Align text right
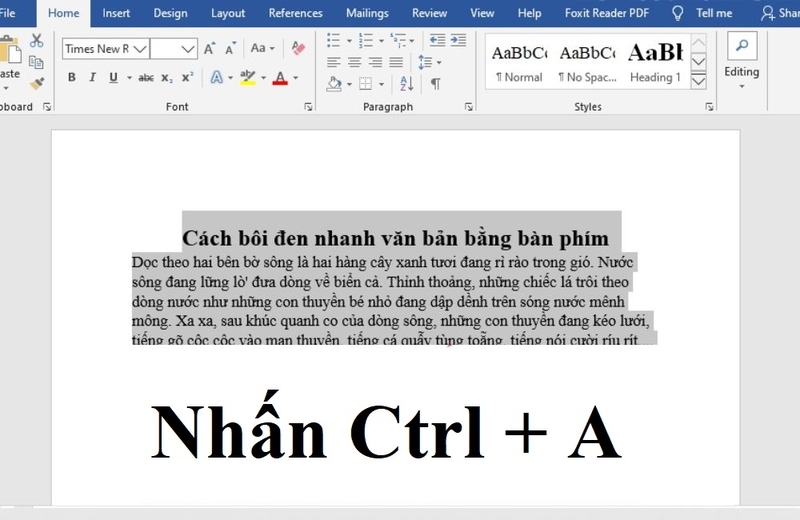This screenshot has height=520, width=800. [376, 62]
